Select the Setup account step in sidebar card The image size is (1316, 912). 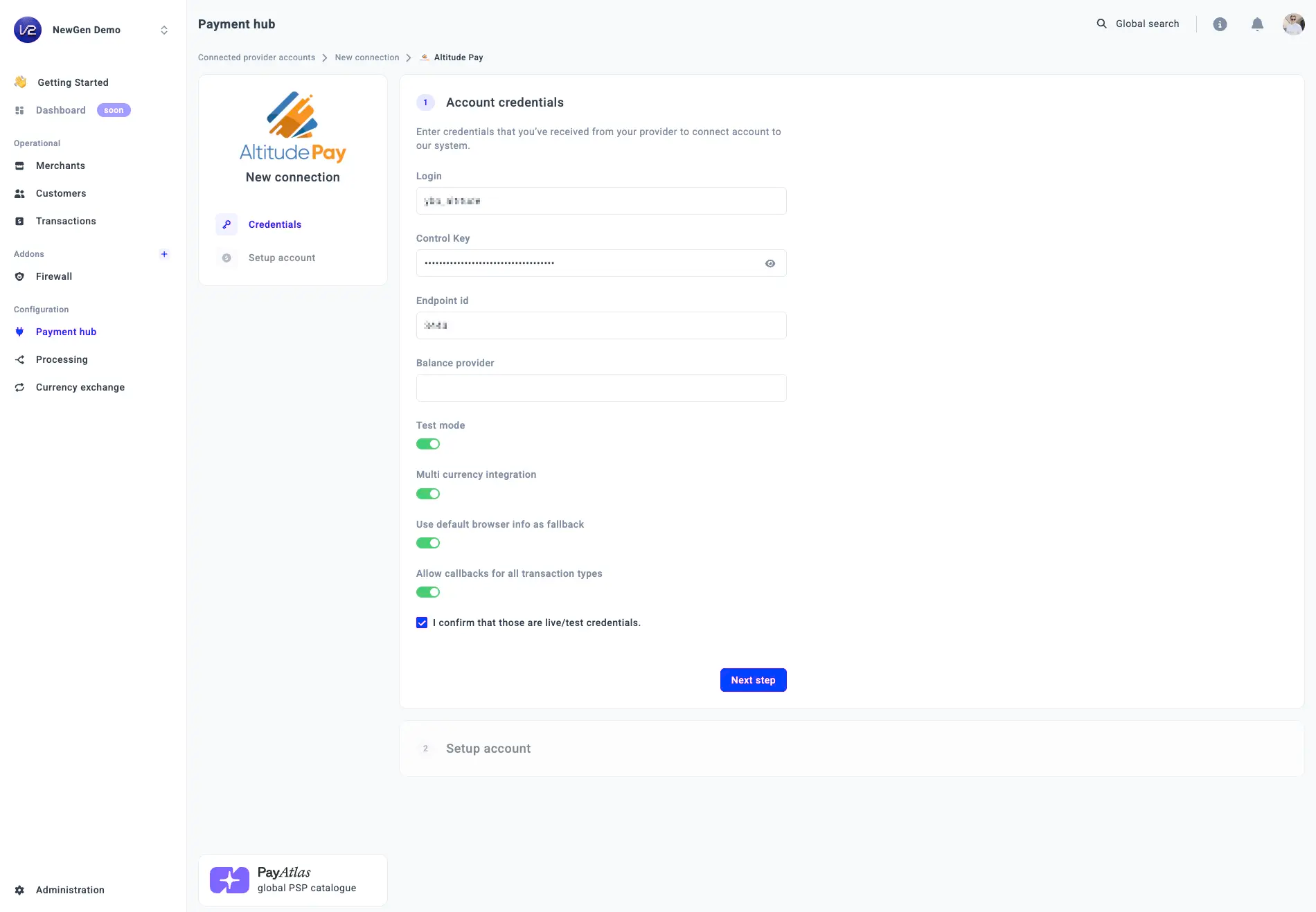pyautogui.click(x=282, y=258)
